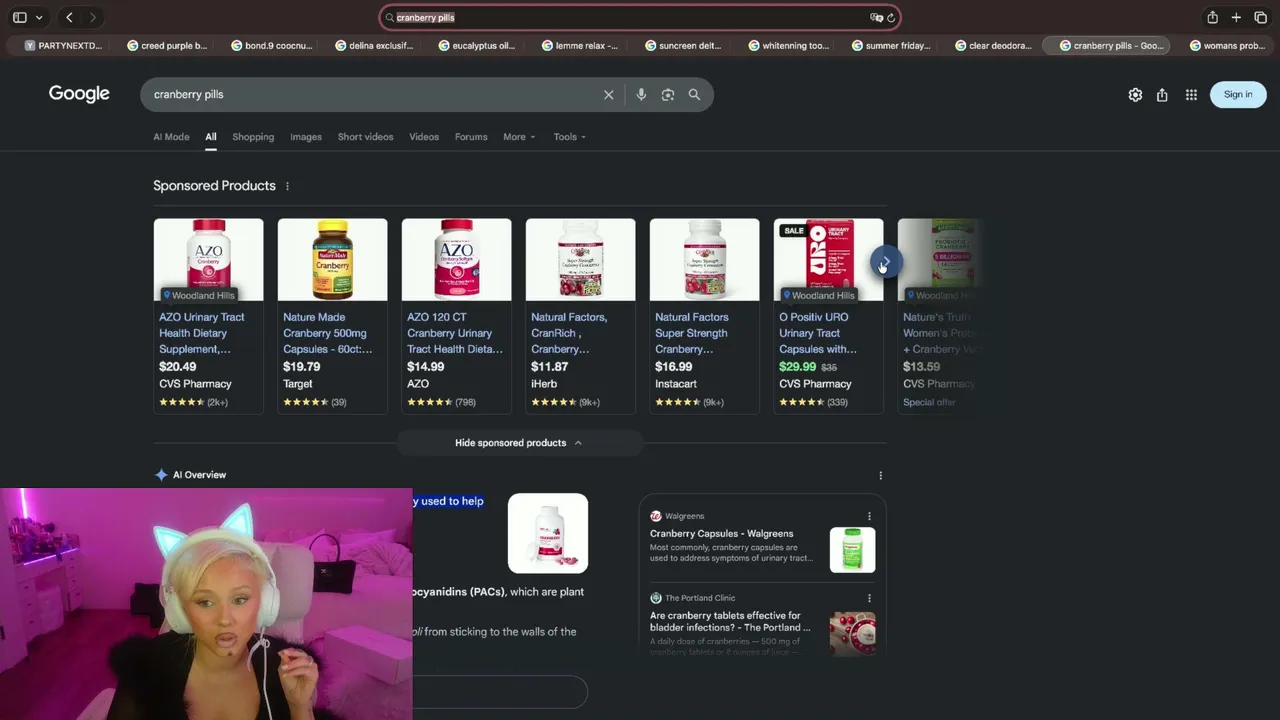Open Natural Factors CranRich iHerb listing
Screen dimensions: 1280x720
pos(569,333)
